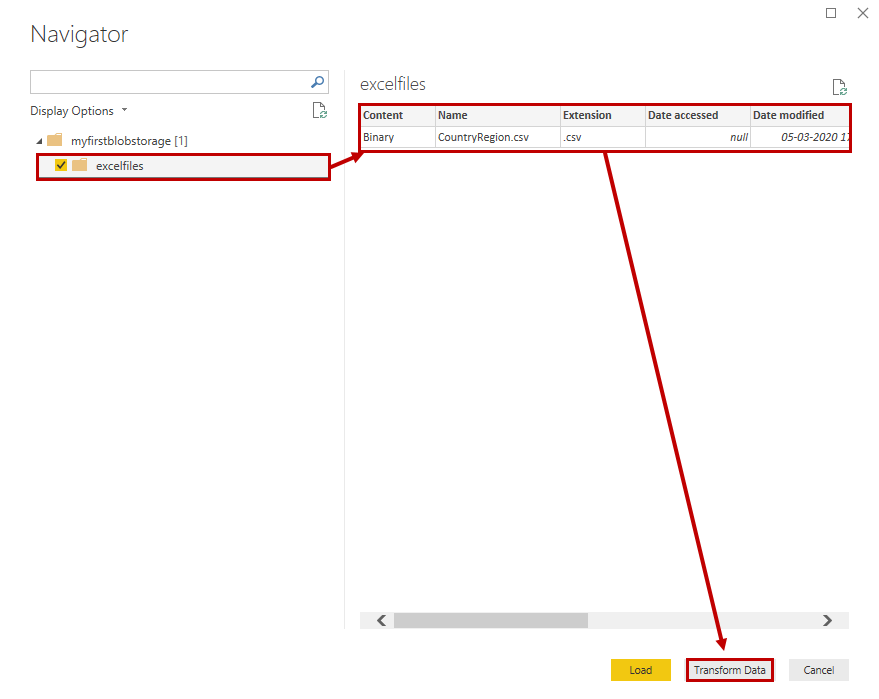Click the Date accessed column header
Viewport: 879px width, 699px height.
698,115
